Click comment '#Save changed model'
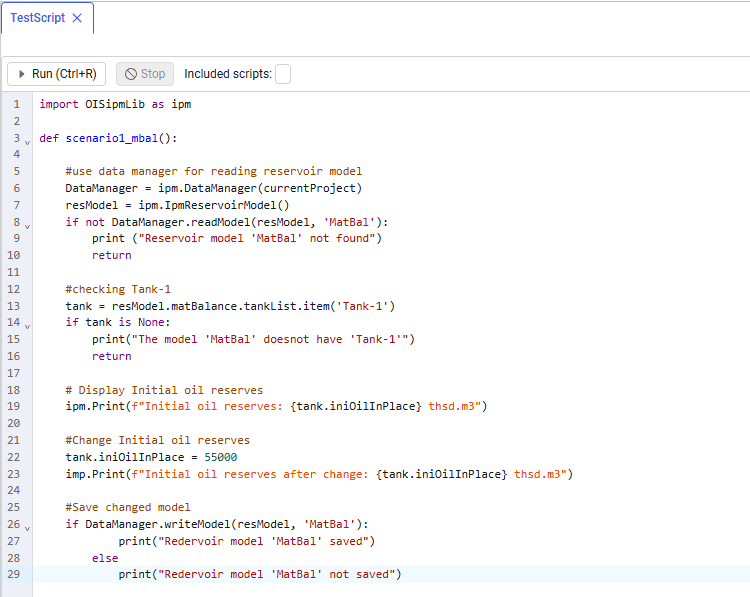The image size is (750, 597). (x=128, y=508)
